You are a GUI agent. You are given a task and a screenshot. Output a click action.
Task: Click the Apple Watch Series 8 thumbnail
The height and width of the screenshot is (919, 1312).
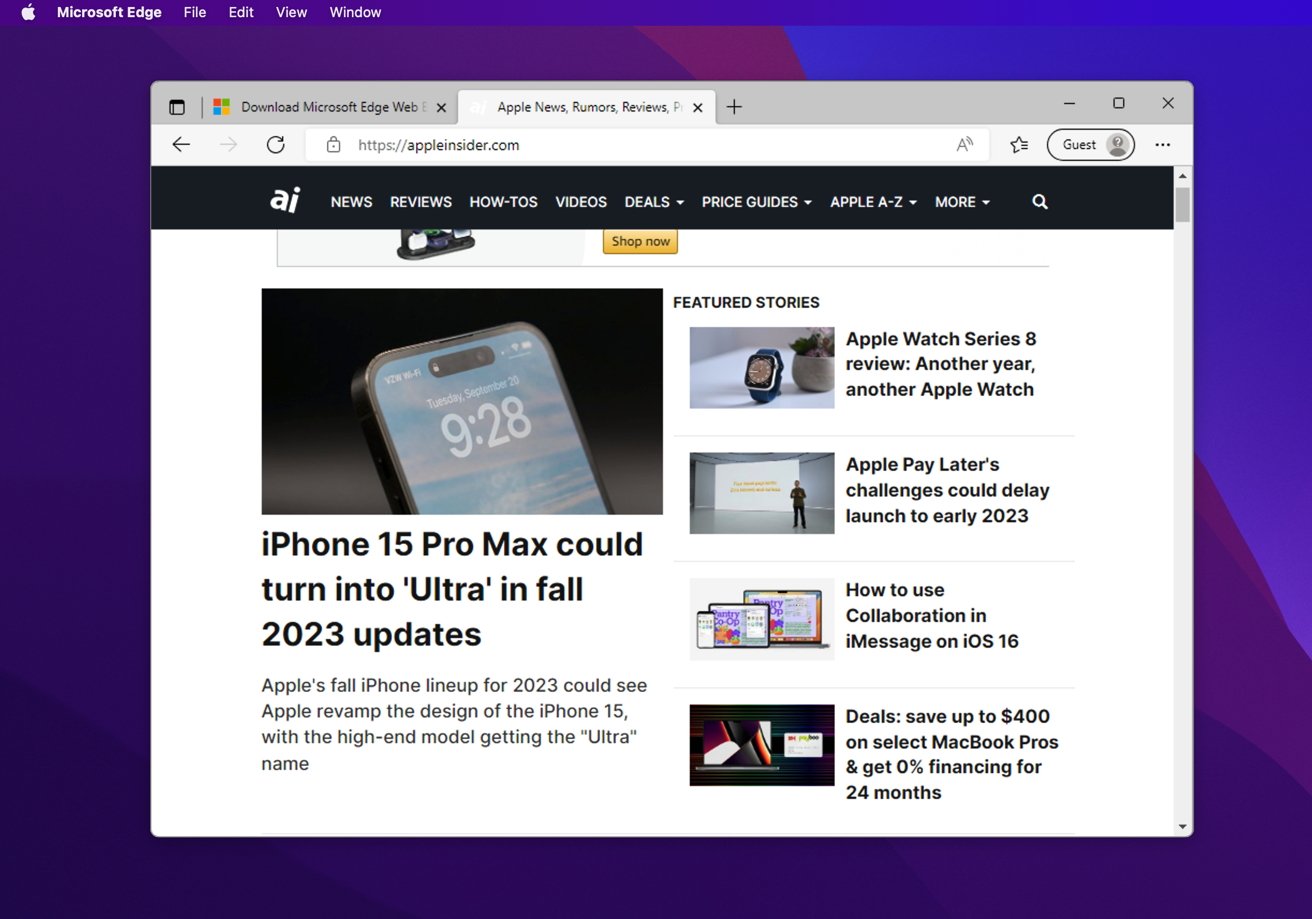pyautogui.click(x=761, y=367)
